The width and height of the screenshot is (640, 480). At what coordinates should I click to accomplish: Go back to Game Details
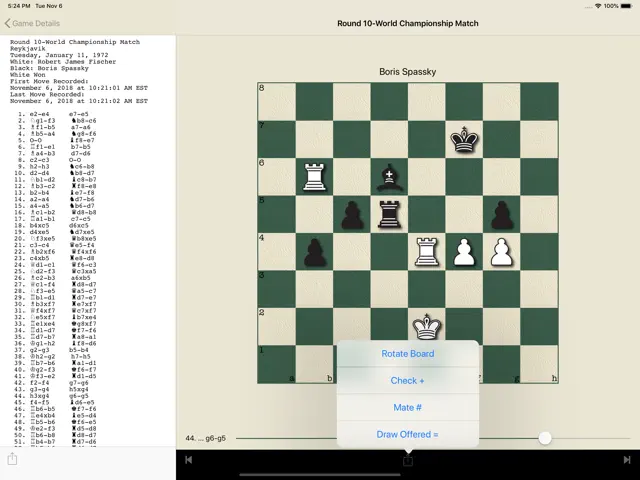click(32, 23)
